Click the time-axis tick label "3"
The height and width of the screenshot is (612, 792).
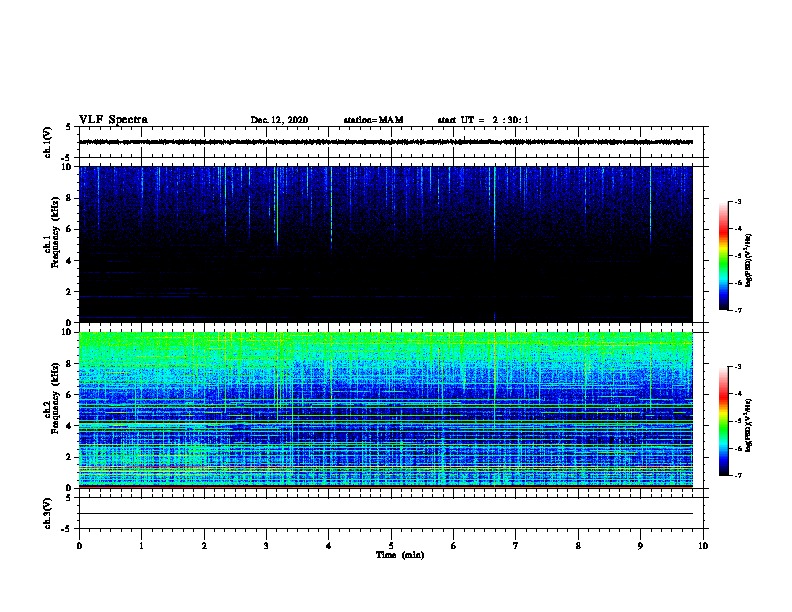266,546
